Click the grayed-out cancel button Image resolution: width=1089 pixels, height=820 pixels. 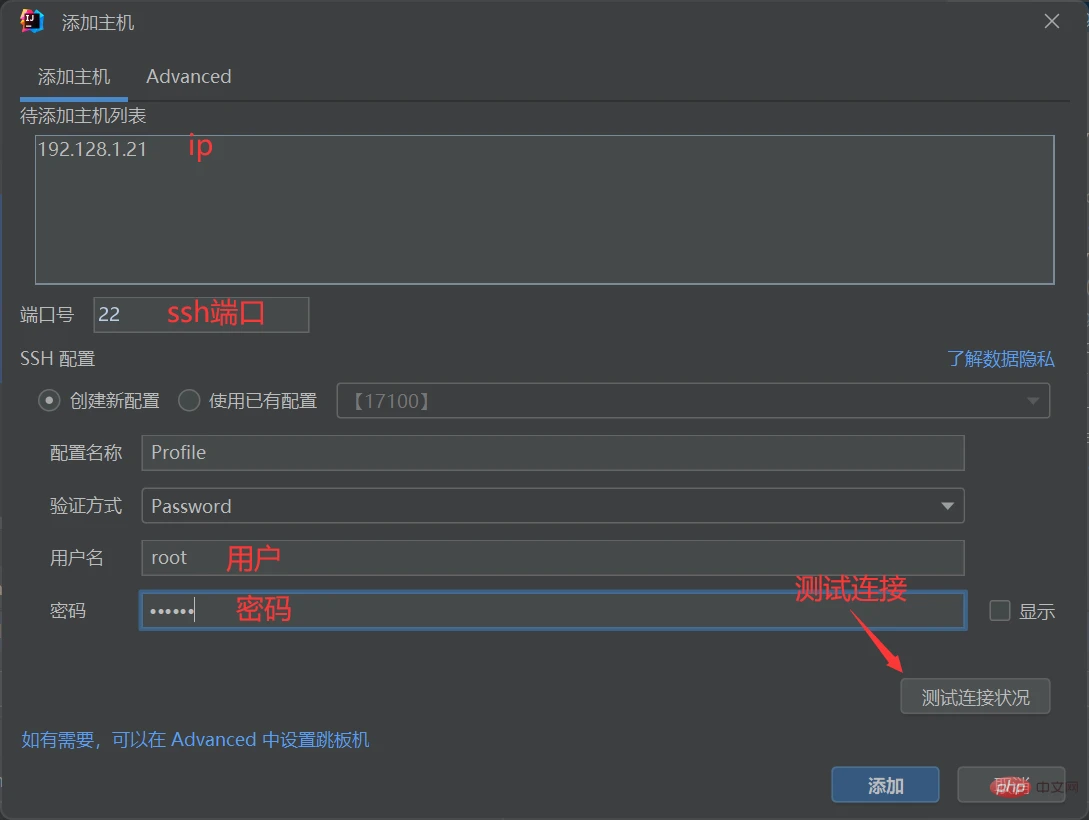click(1010, 785)
